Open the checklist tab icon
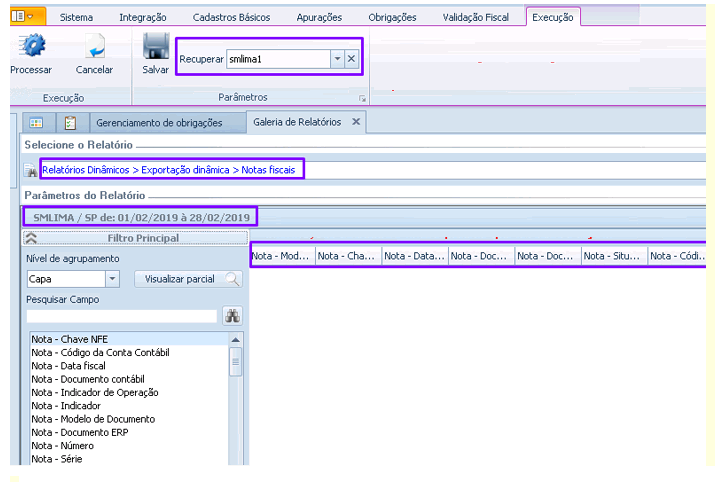 [70, 123]
